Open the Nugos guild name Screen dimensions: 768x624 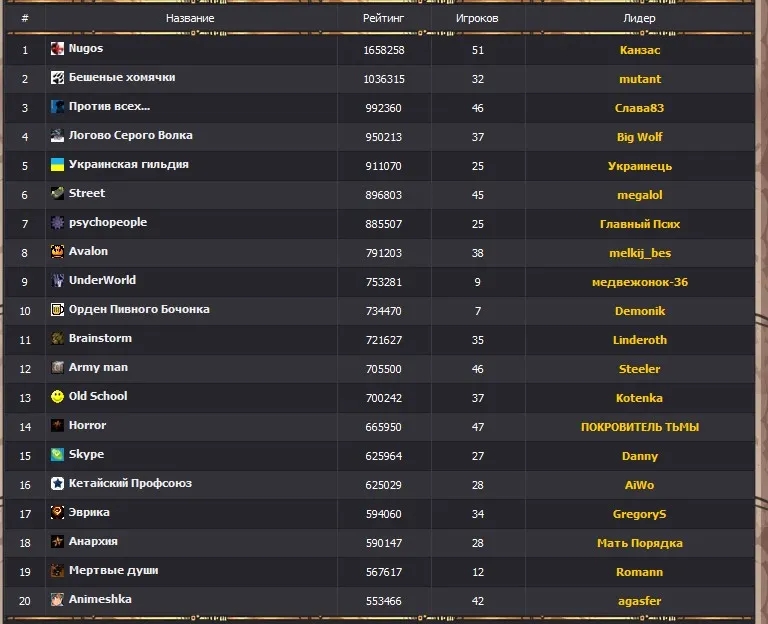pos(86,48)
